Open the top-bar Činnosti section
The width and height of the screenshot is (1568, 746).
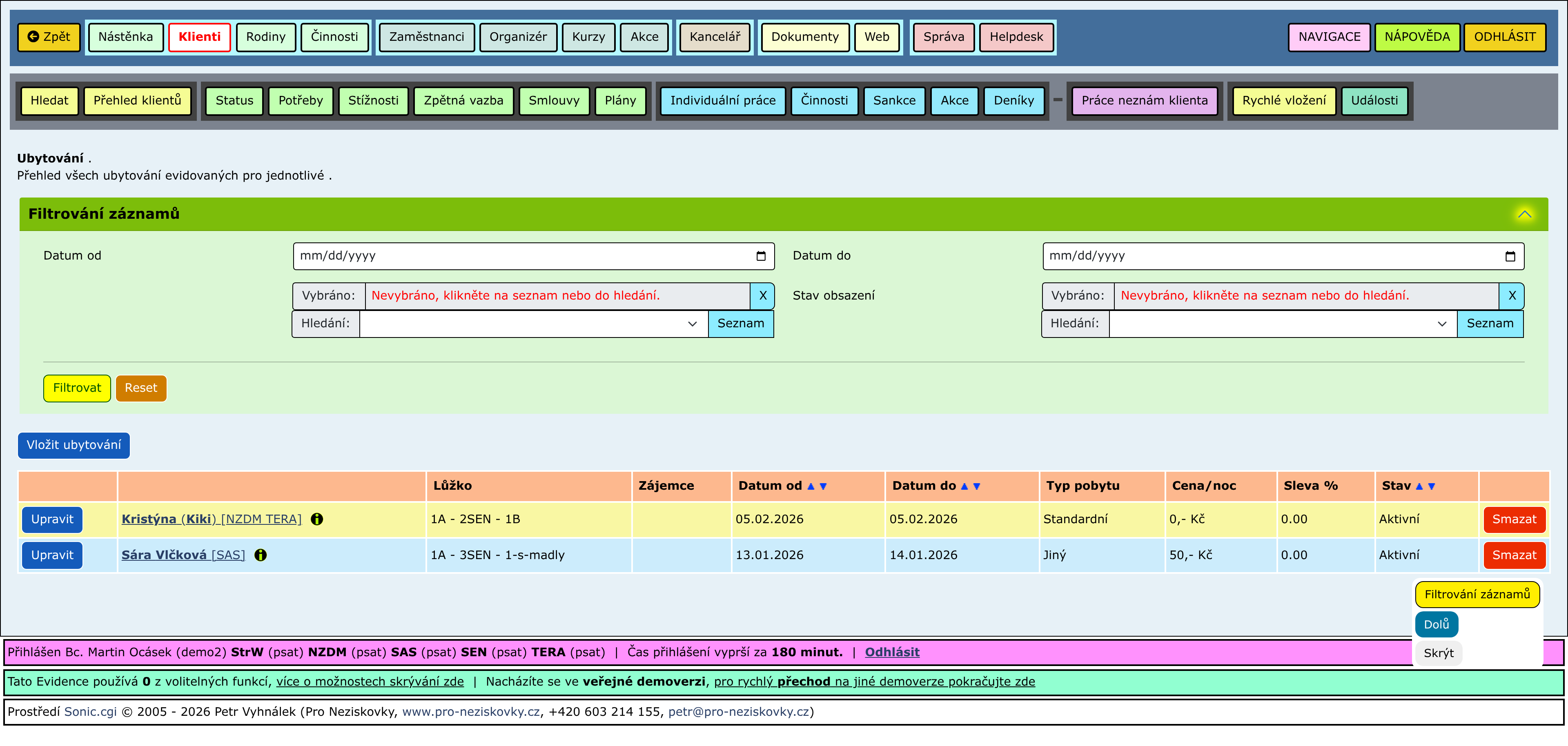click(335, 37)
